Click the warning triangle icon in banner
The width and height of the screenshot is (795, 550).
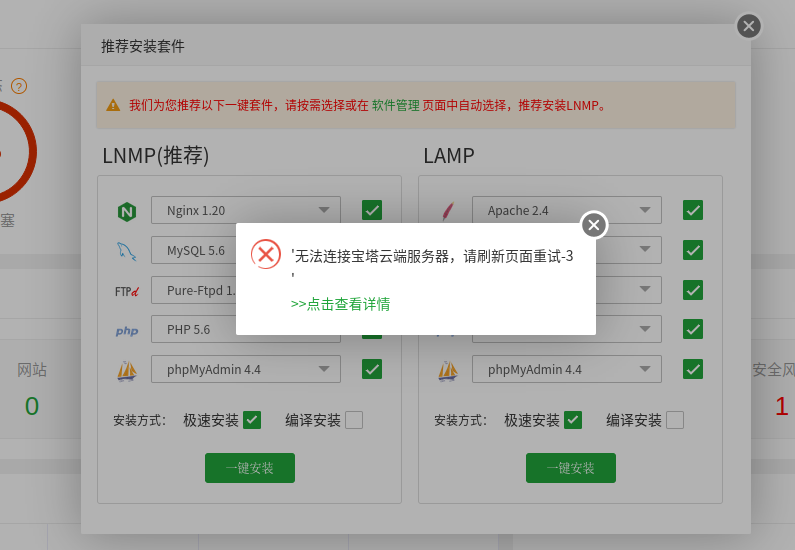click(113, 105)
